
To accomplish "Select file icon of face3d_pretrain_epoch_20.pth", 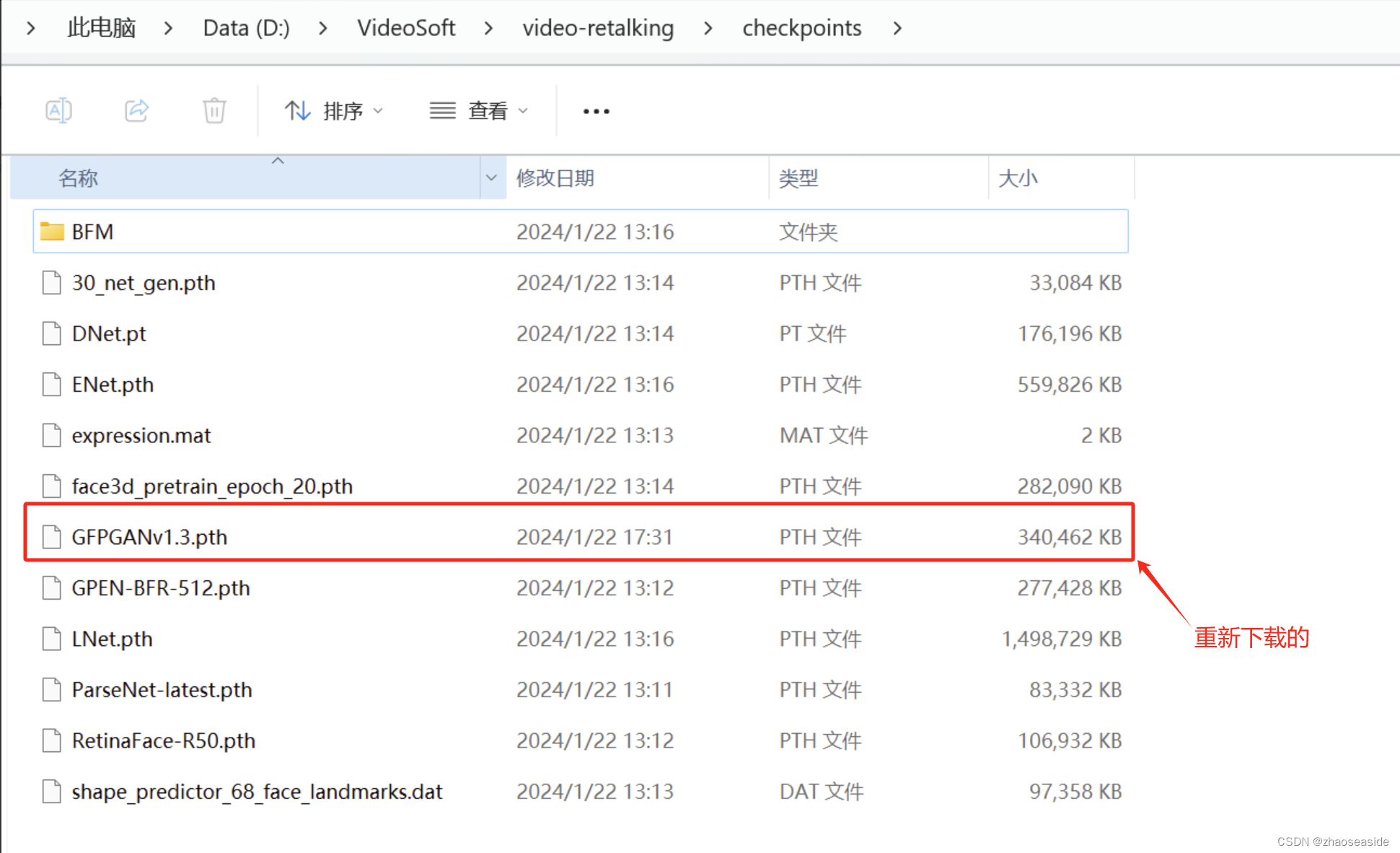I will [x=52, y=486].
